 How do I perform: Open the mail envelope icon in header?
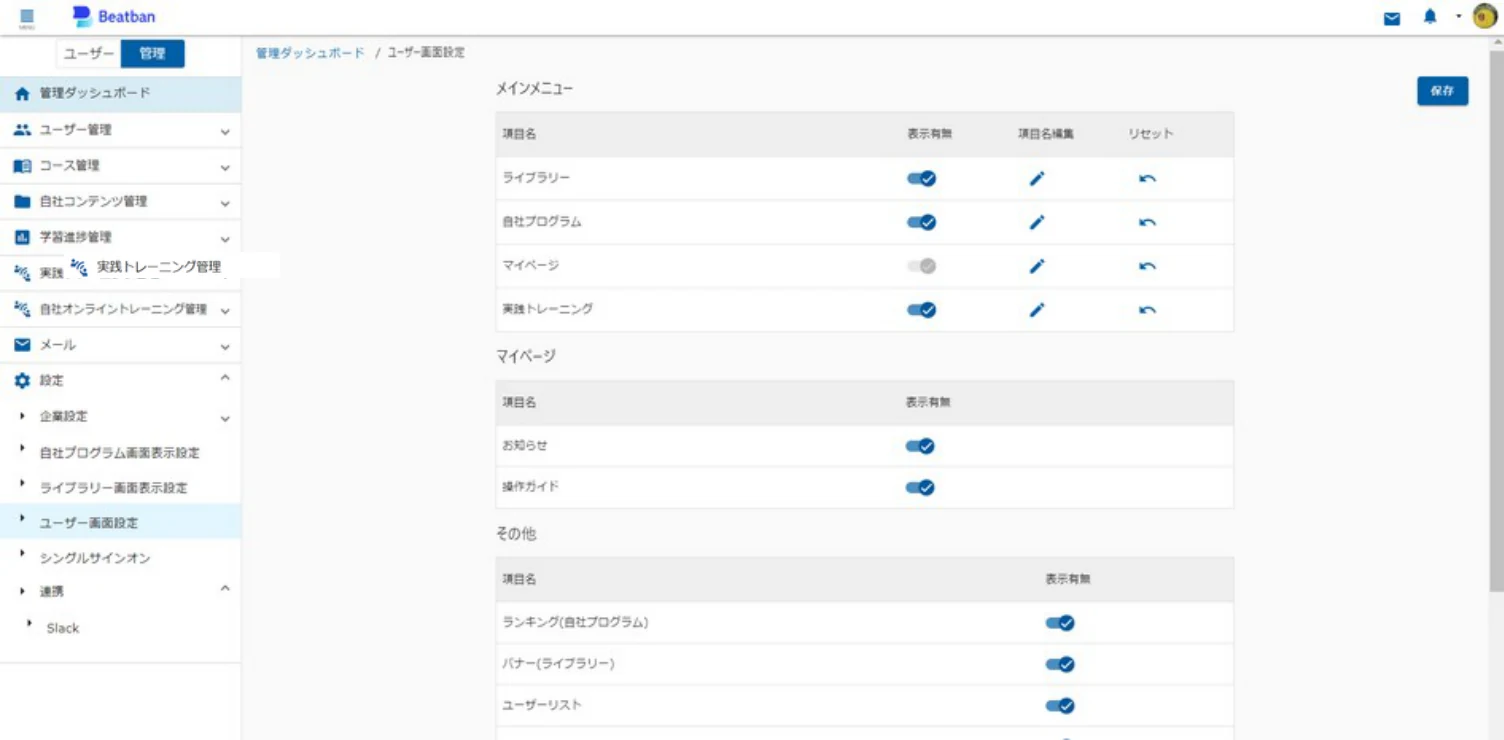click(1392, 18)
